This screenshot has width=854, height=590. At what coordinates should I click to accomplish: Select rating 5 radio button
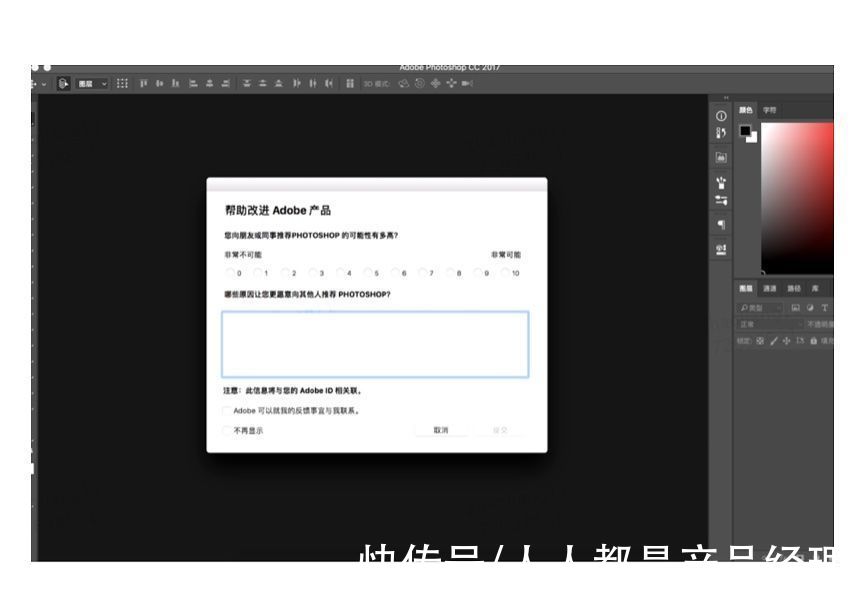(x=368, y=272)
